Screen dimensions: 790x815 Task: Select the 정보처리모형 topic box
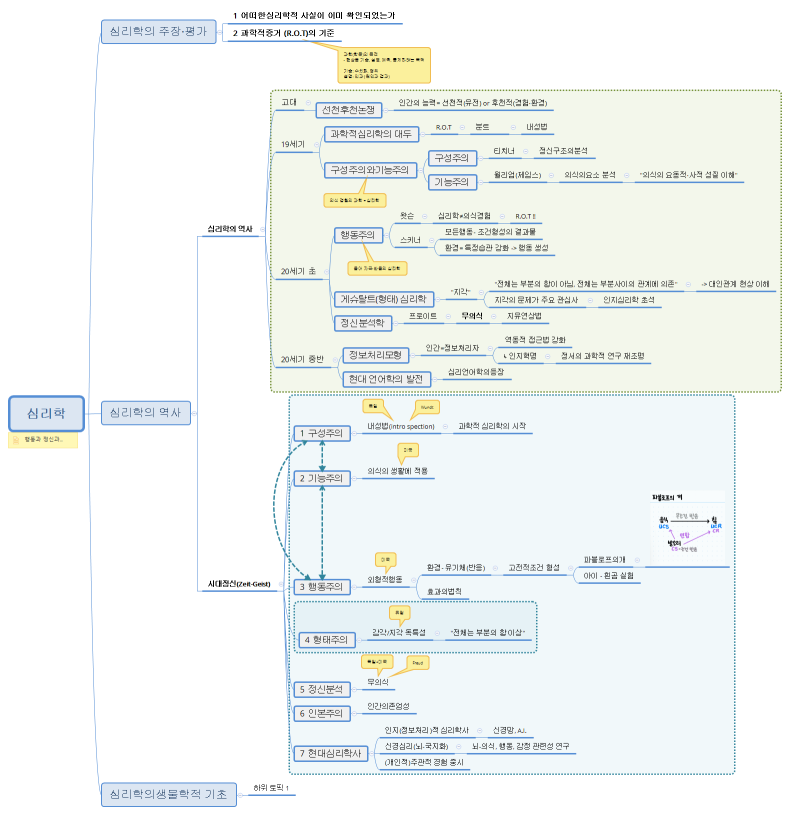point(374,355)
